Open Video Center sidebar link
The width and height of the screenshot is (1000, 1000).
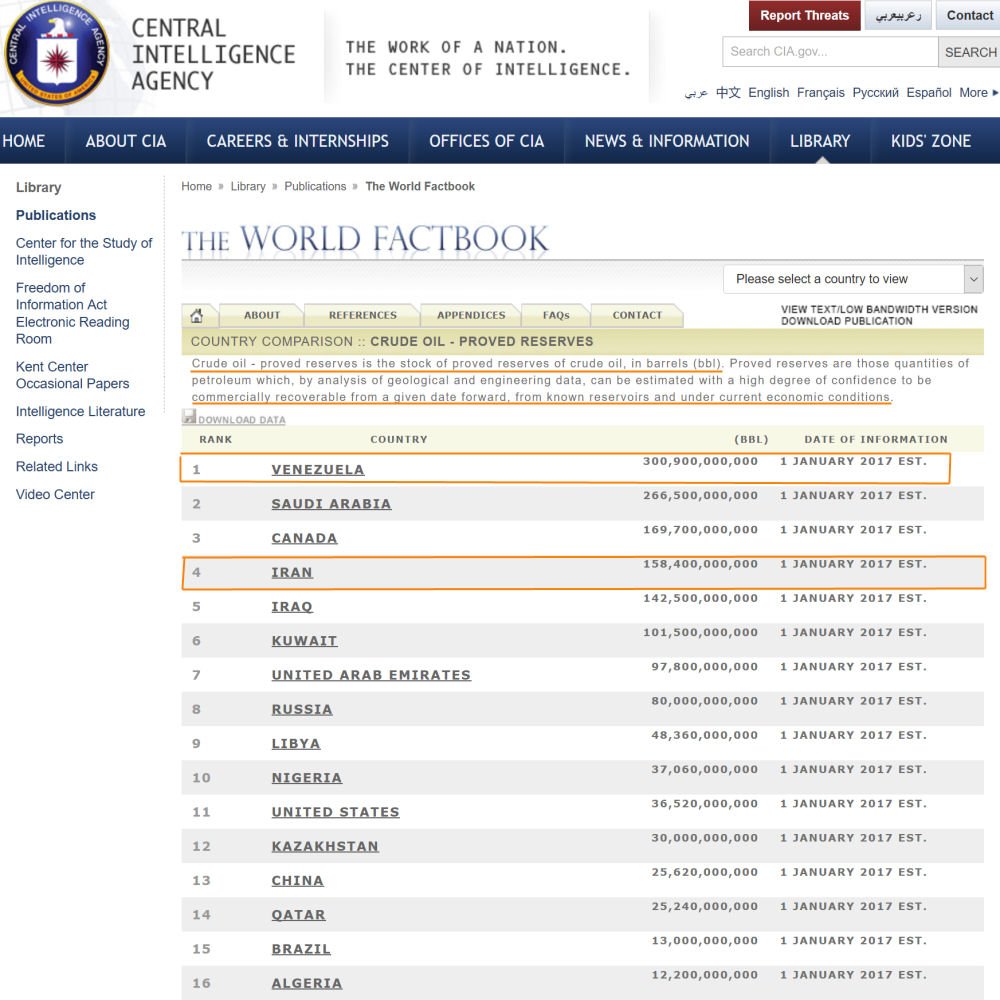coord(55,494)
